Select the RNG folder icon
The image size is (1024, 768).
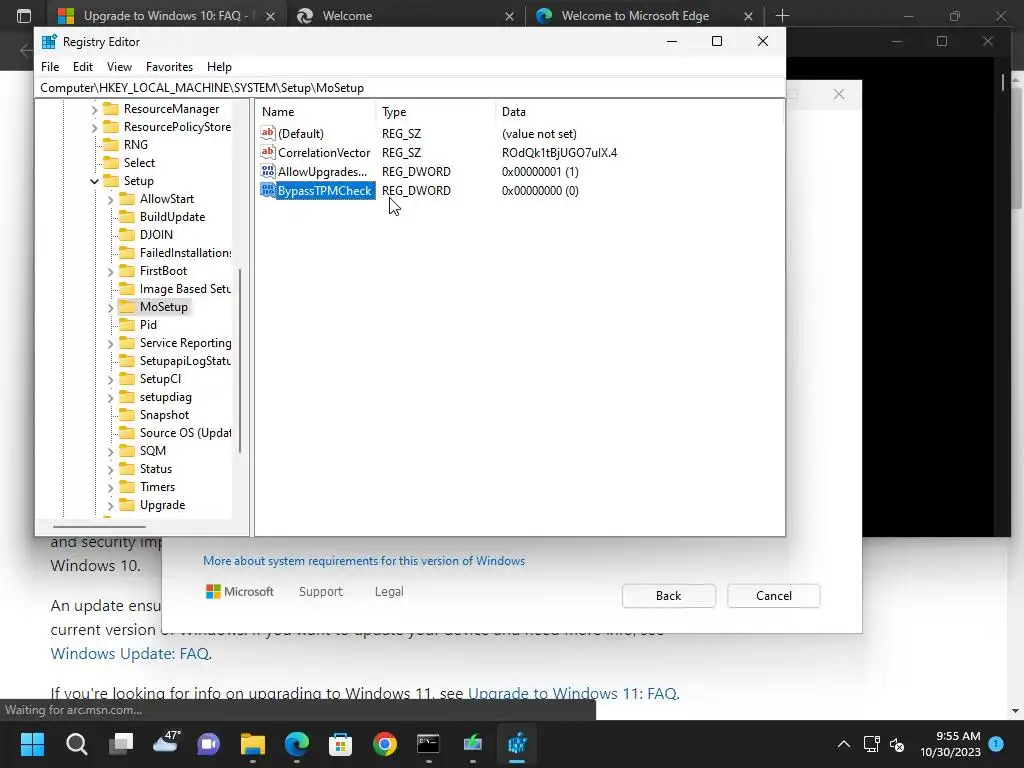coord(112,144)
